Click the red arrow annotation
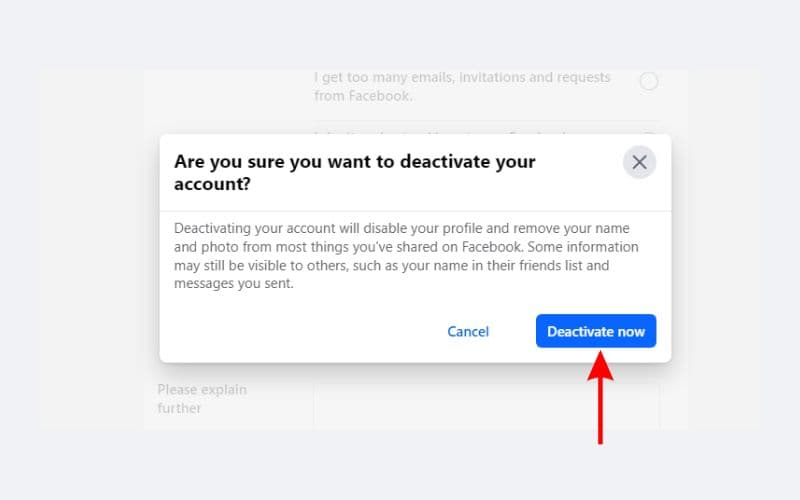 click(600, 402)
